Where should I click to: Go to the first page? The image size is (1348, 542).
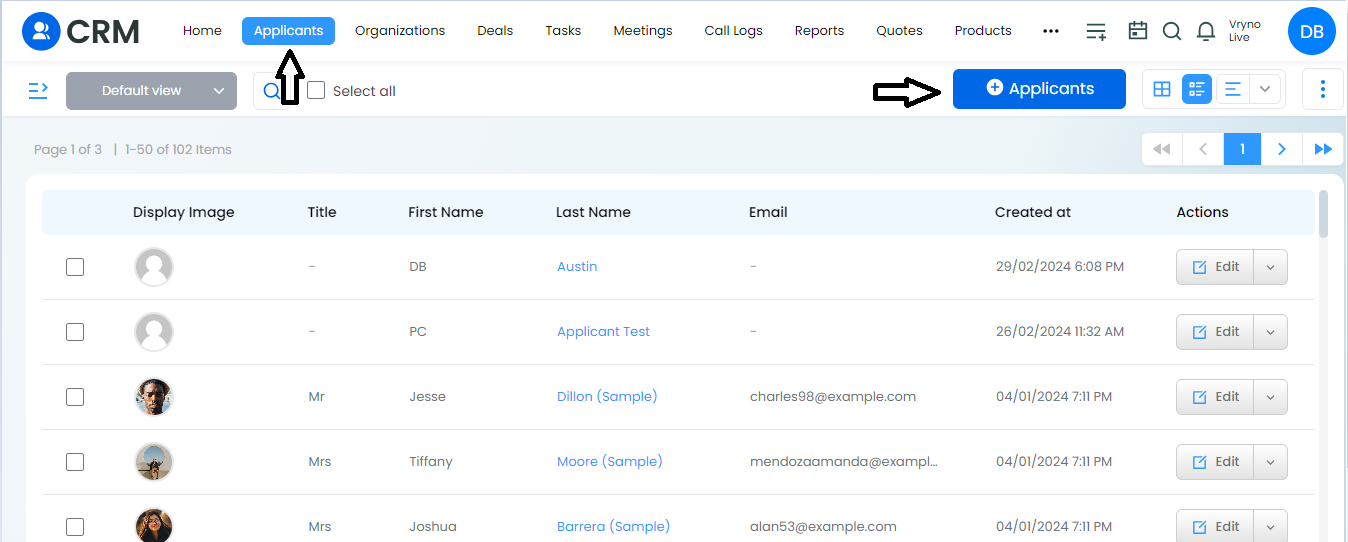(x=1162, y=149)
